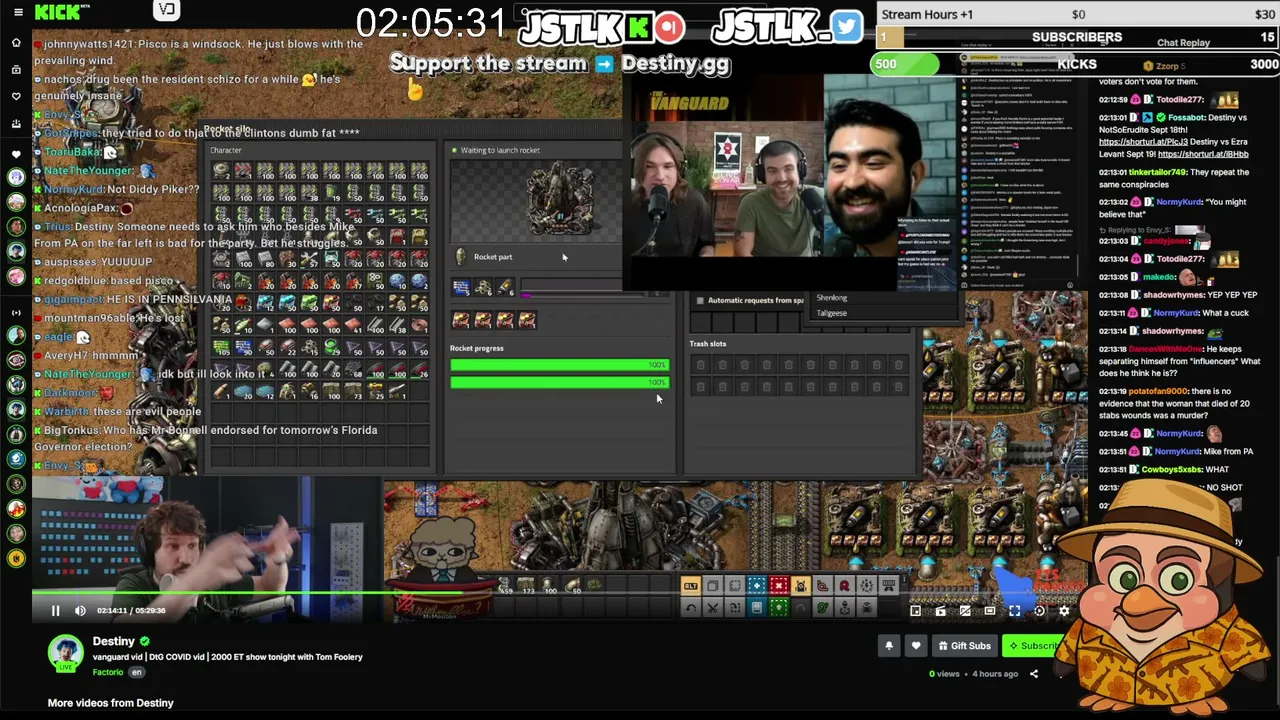
Task: Pause the video playback
Action: click(x=56, y=611)
